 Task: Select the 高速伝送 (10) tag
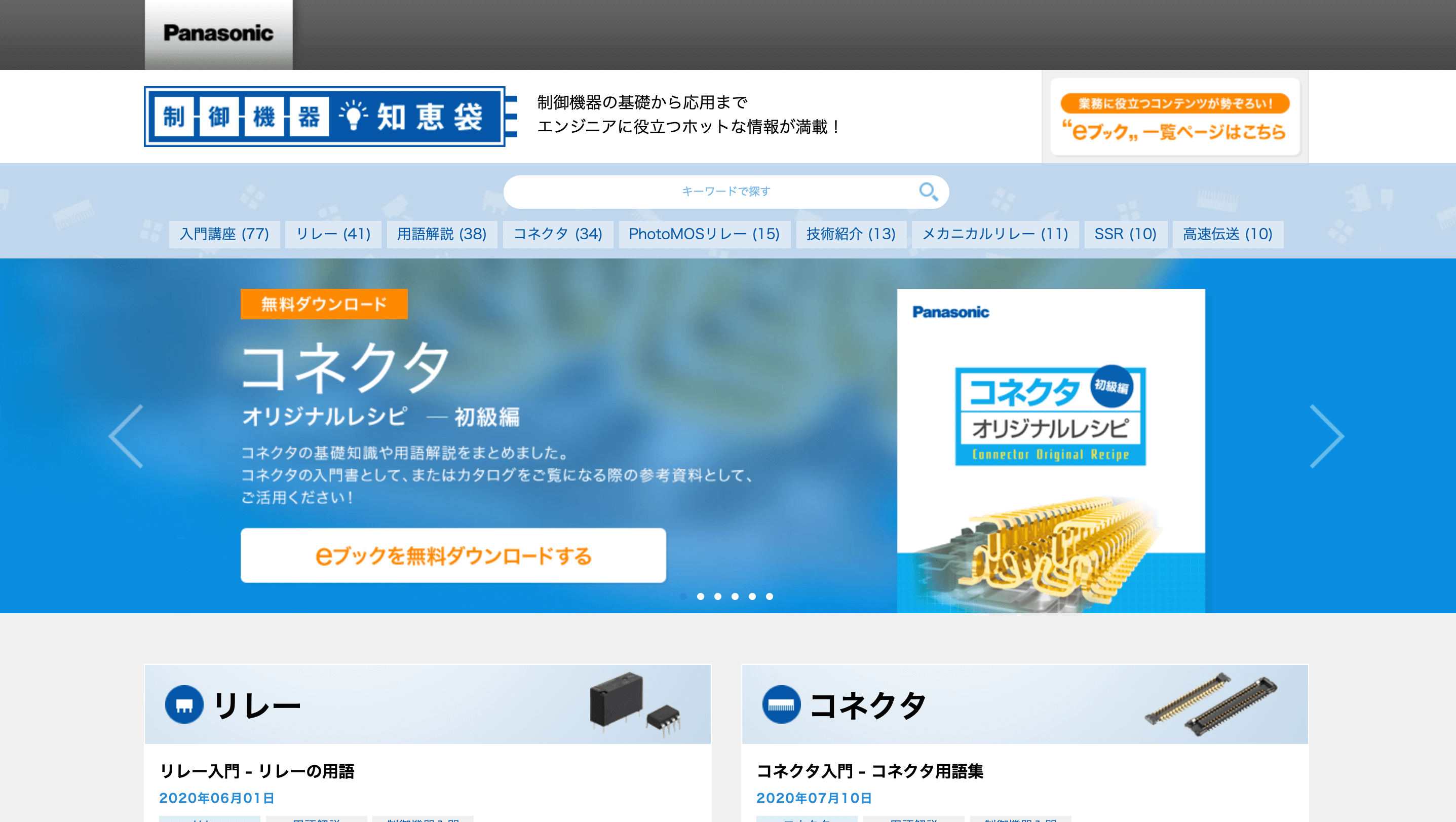[1228, 234]
